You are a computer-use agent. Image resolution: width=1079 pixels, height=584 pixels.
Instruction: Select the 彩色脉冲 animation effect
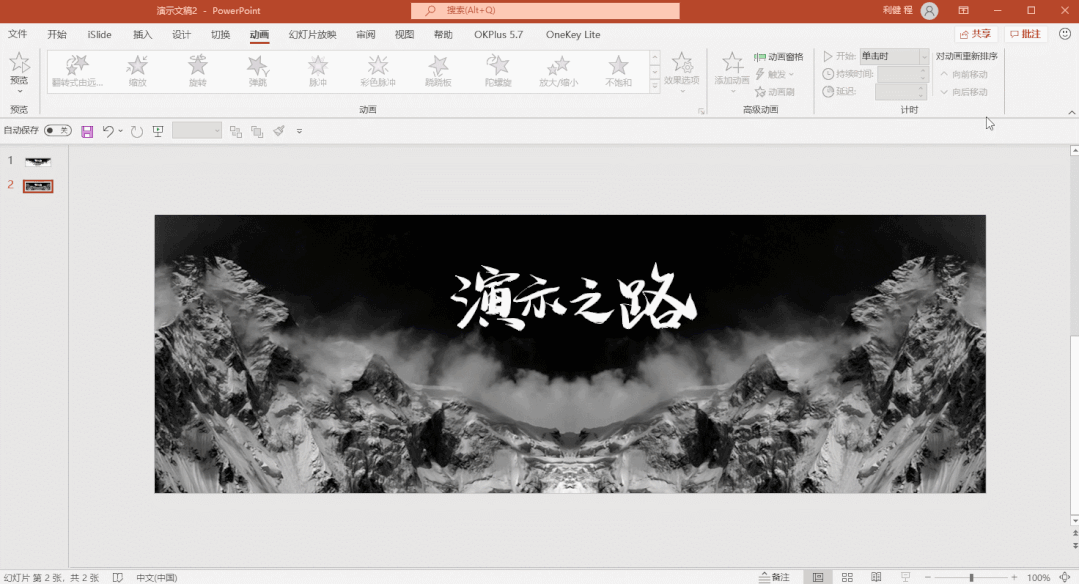pyautogui.click(x=378, y=71)
